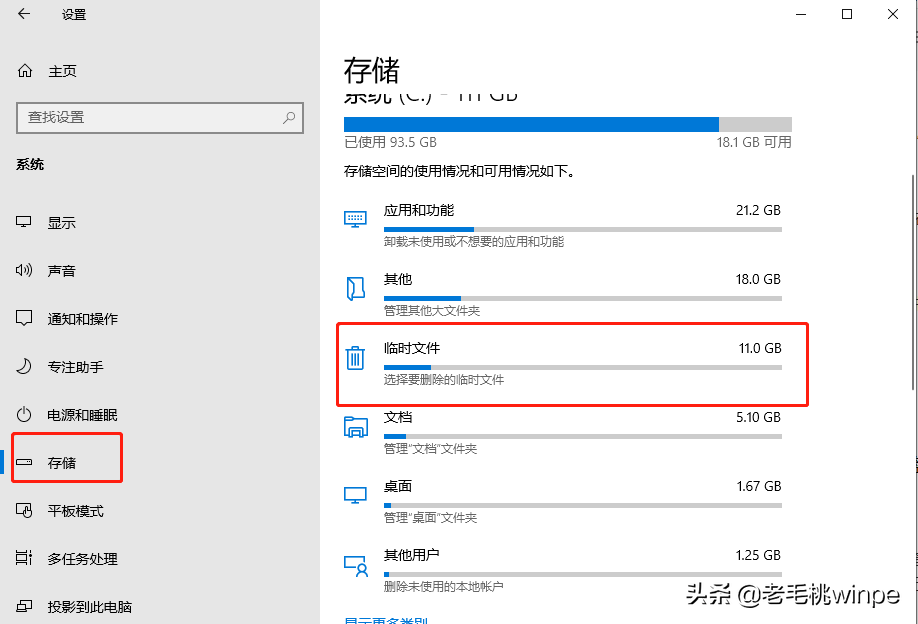
Task: Select 显示 in the sidebar
Action: pyautogui.click(x=62, y=223)
